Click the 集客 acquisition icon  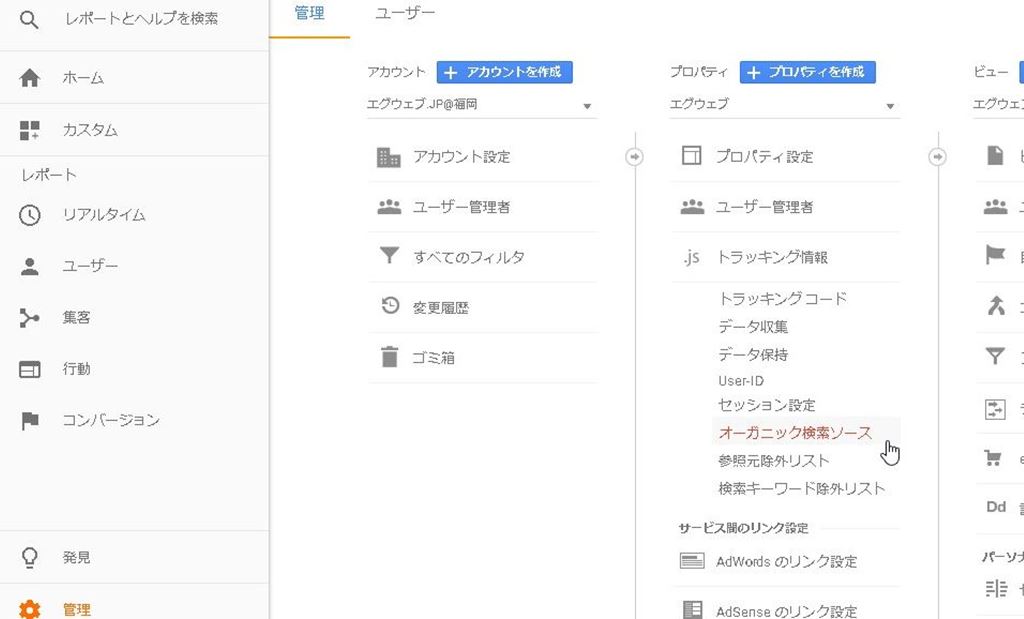click(x=30, y=318)
